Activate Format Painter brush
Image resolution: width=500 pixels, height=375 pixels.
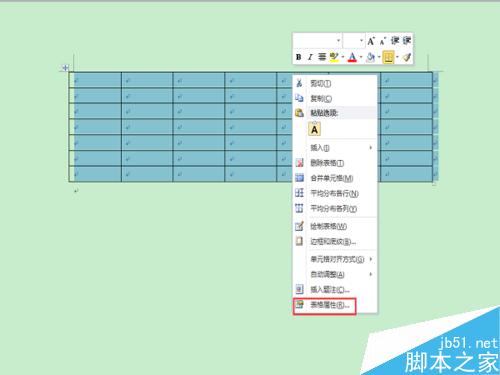407,57
